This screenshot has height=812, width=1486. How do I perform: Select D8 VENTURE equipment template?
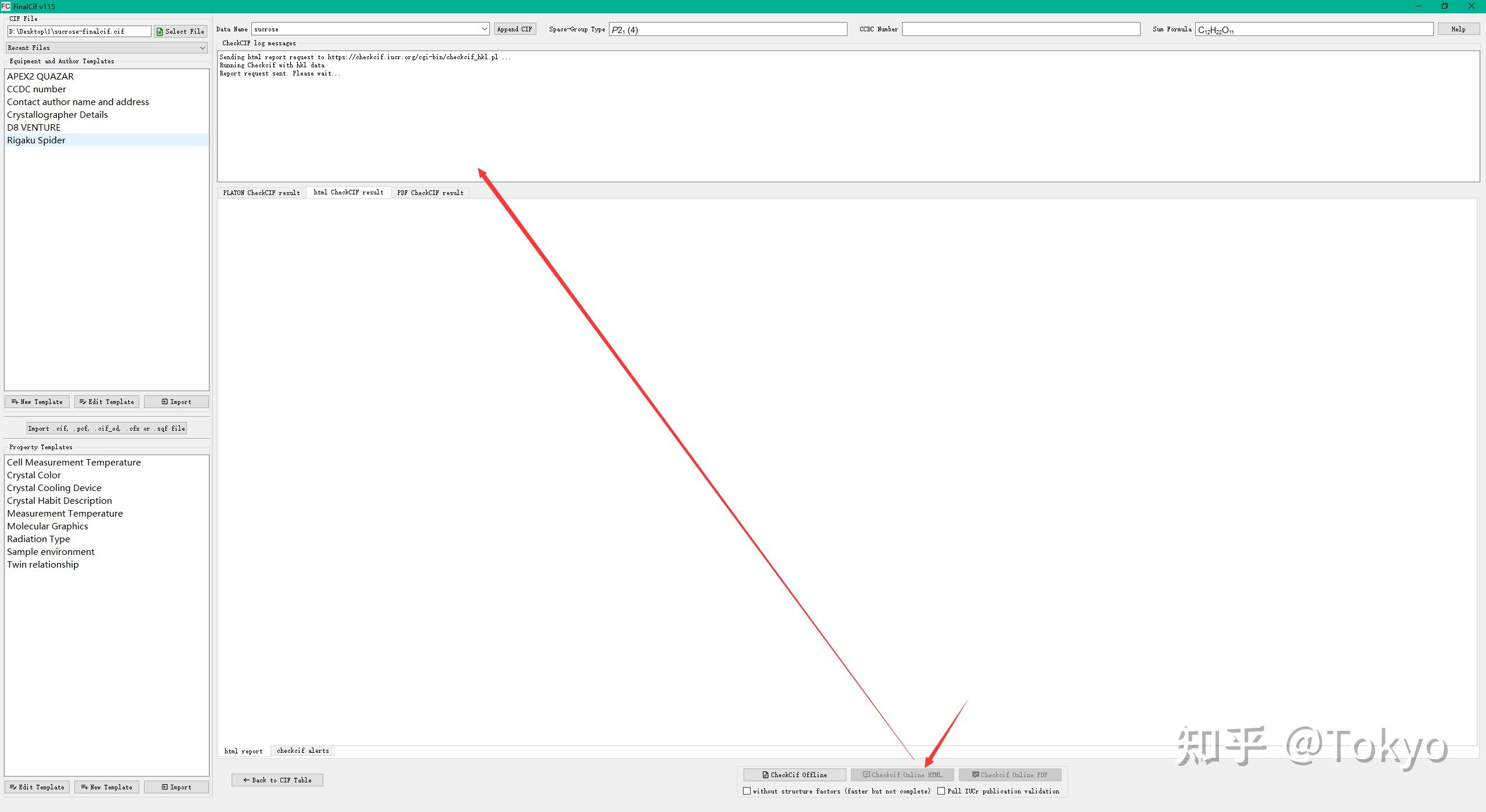34,127
